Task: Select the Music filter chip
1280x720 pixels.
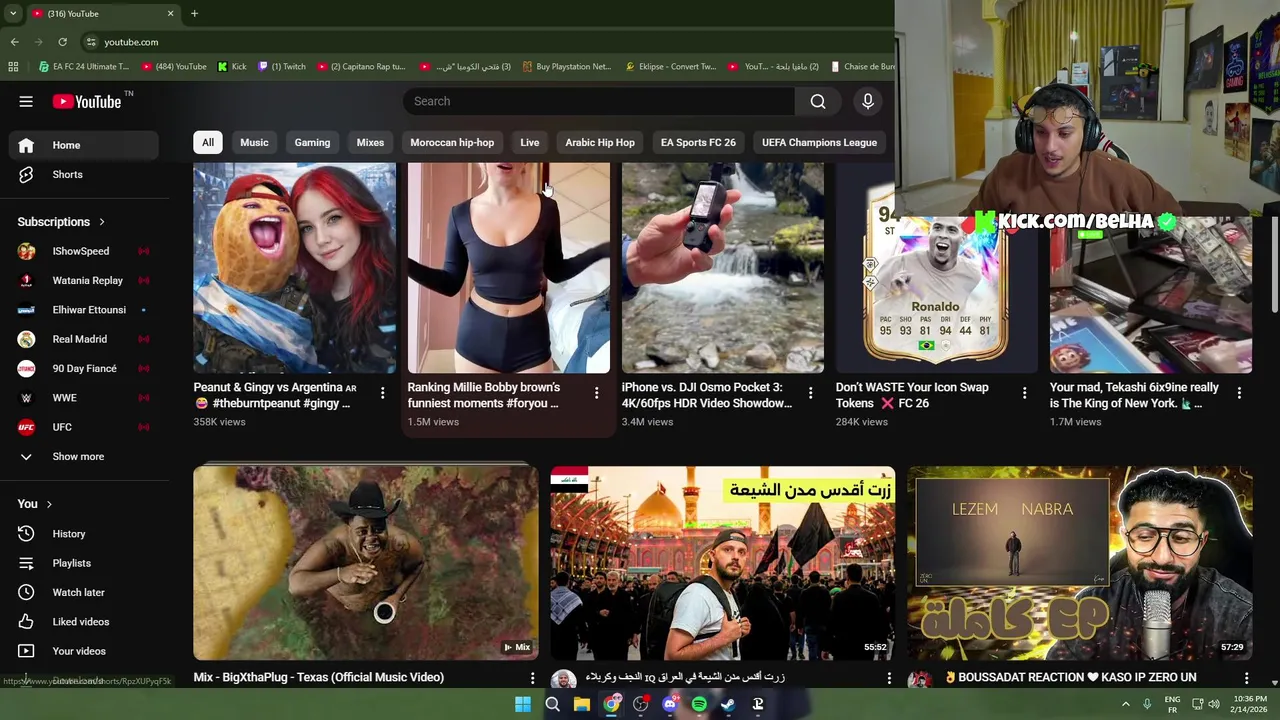Action: point(254,142)
